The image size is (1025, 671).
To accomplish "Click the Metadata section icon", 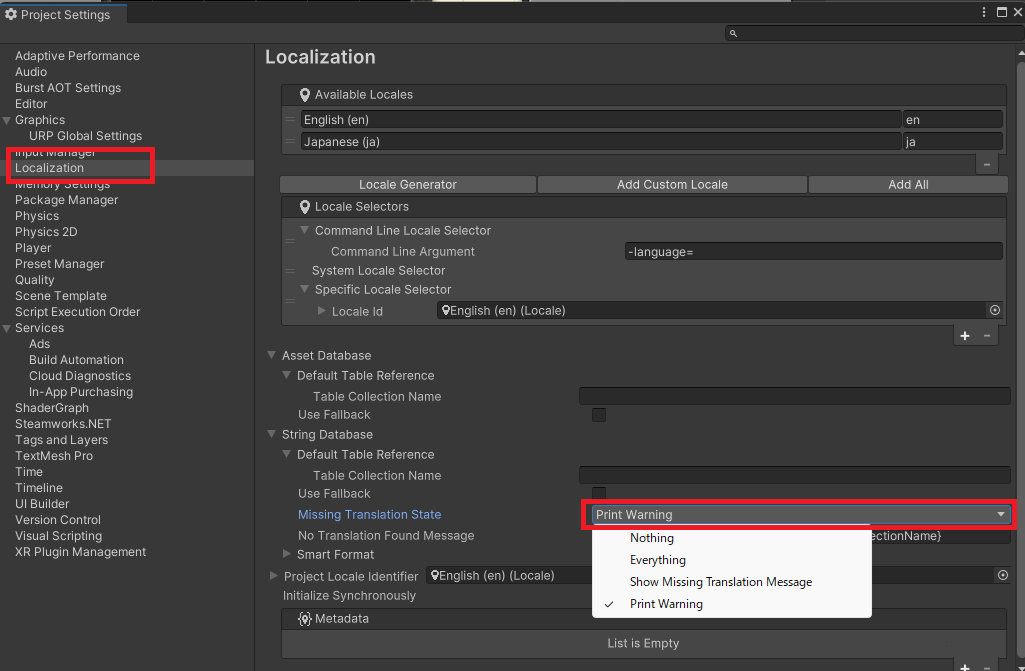I will [x=304, y=619].
